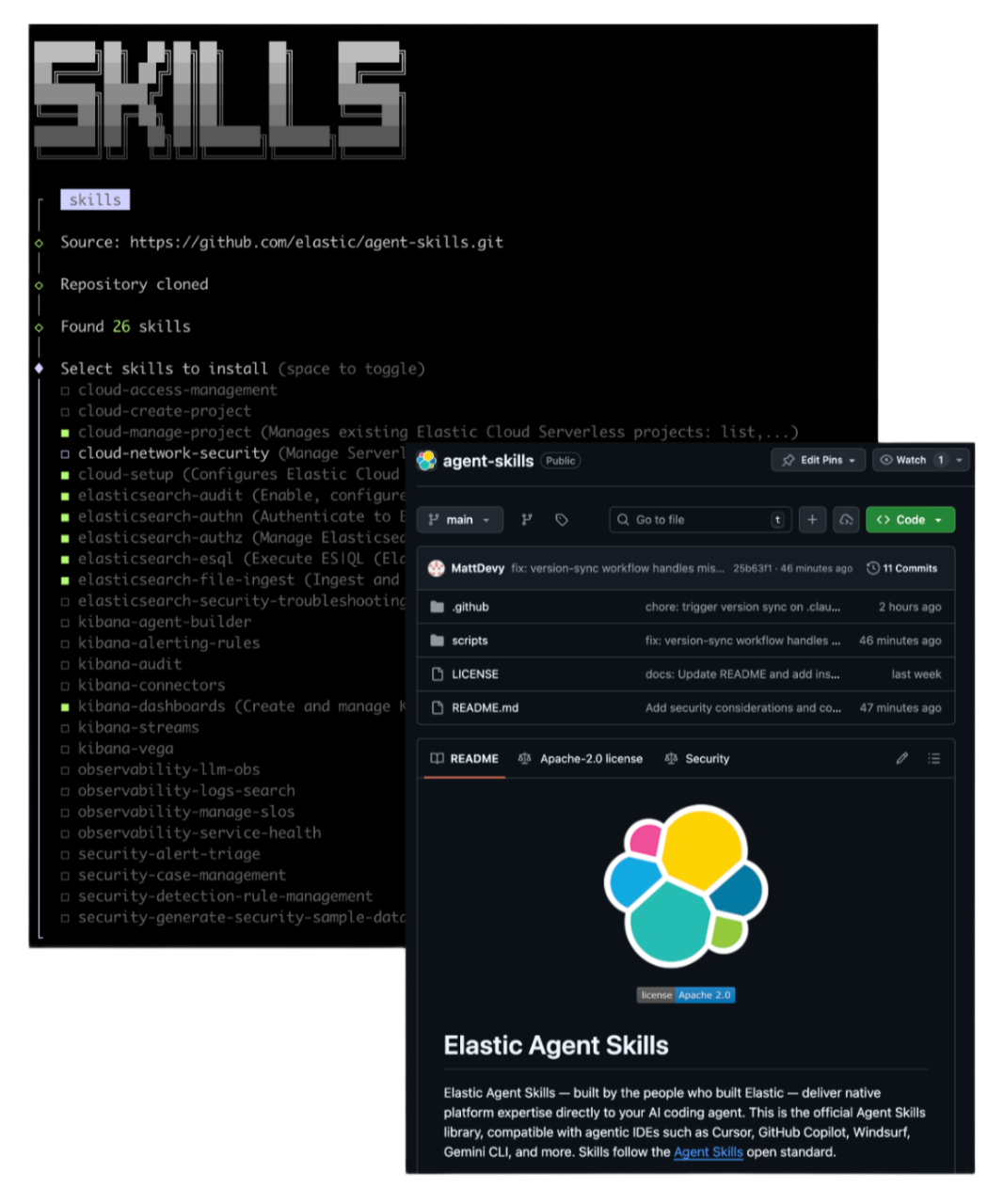Click the Edit Pins button
This screenshot has width=1004, height=1204.
pos(818,460)
